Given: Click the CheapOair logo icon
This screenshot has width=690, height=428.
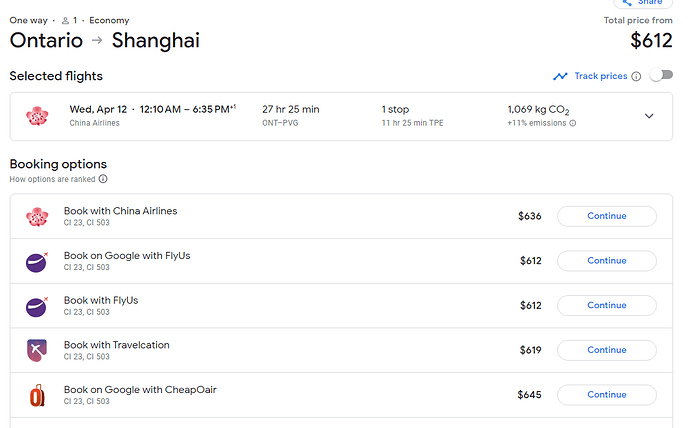Looking at the screenshot, I should (37, 395).
